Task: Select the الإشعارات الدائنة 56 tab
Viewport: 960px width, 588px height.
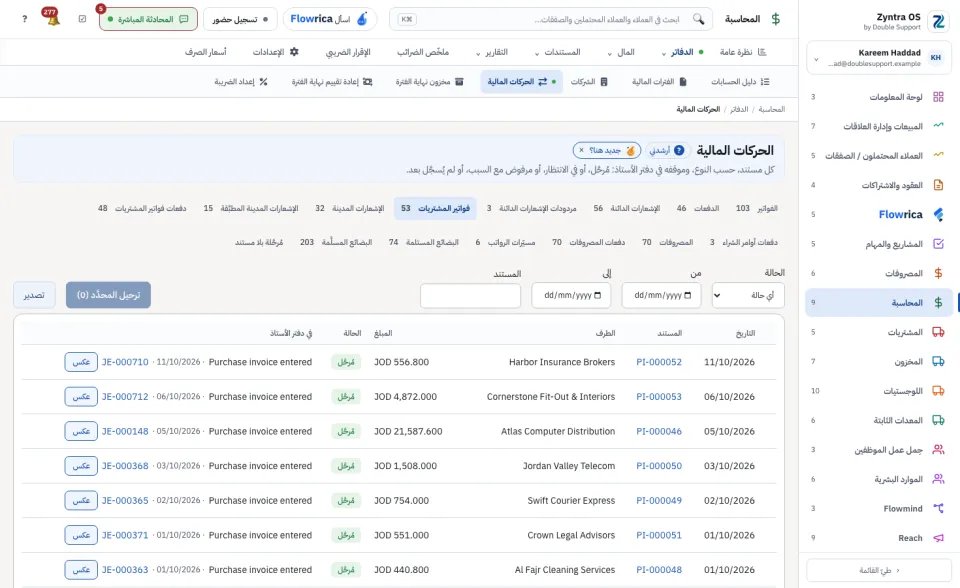Action: click(627, 208)
